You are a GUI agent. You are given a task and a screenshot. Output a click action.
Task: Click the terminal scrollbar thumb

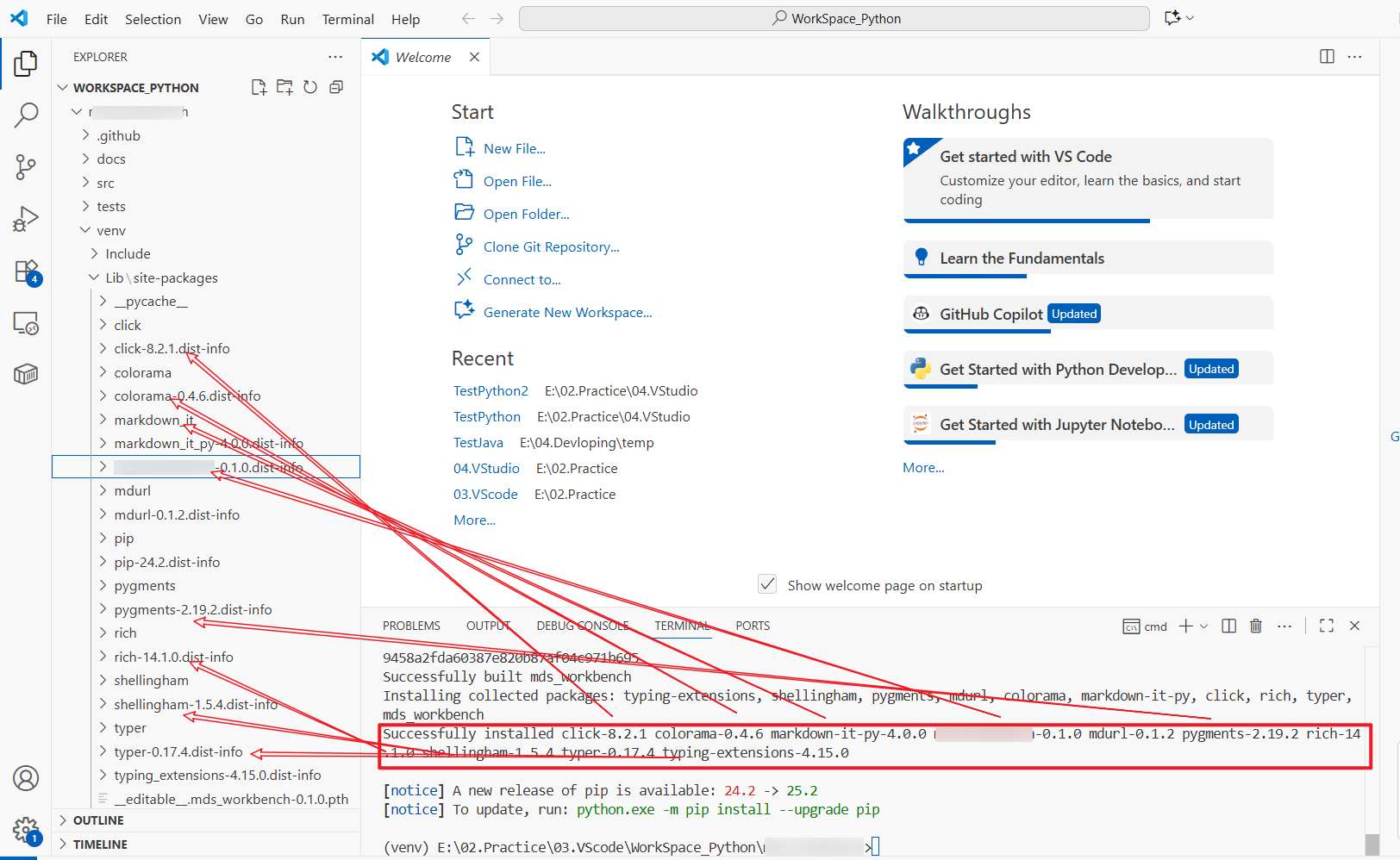(x=1372, y=844)
